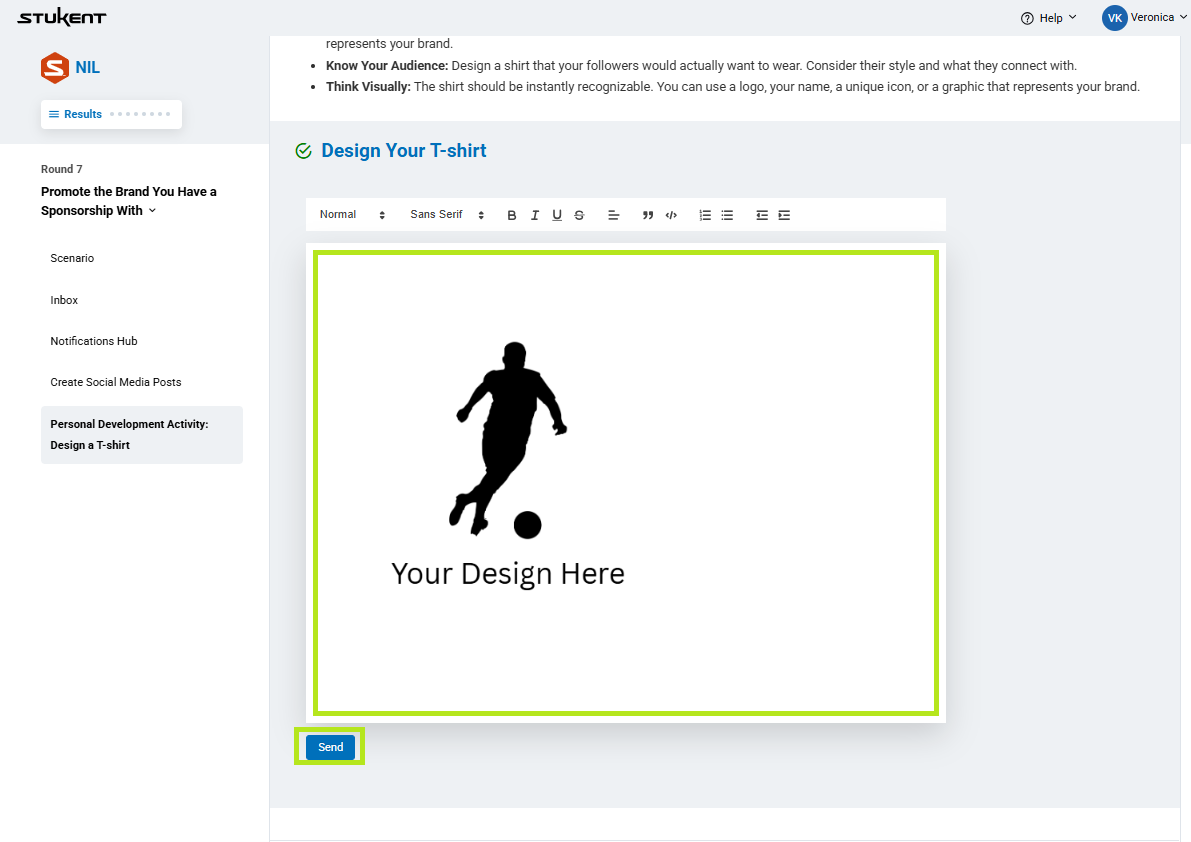
Task: Decrease the indent level
Action: click(762, 215)
